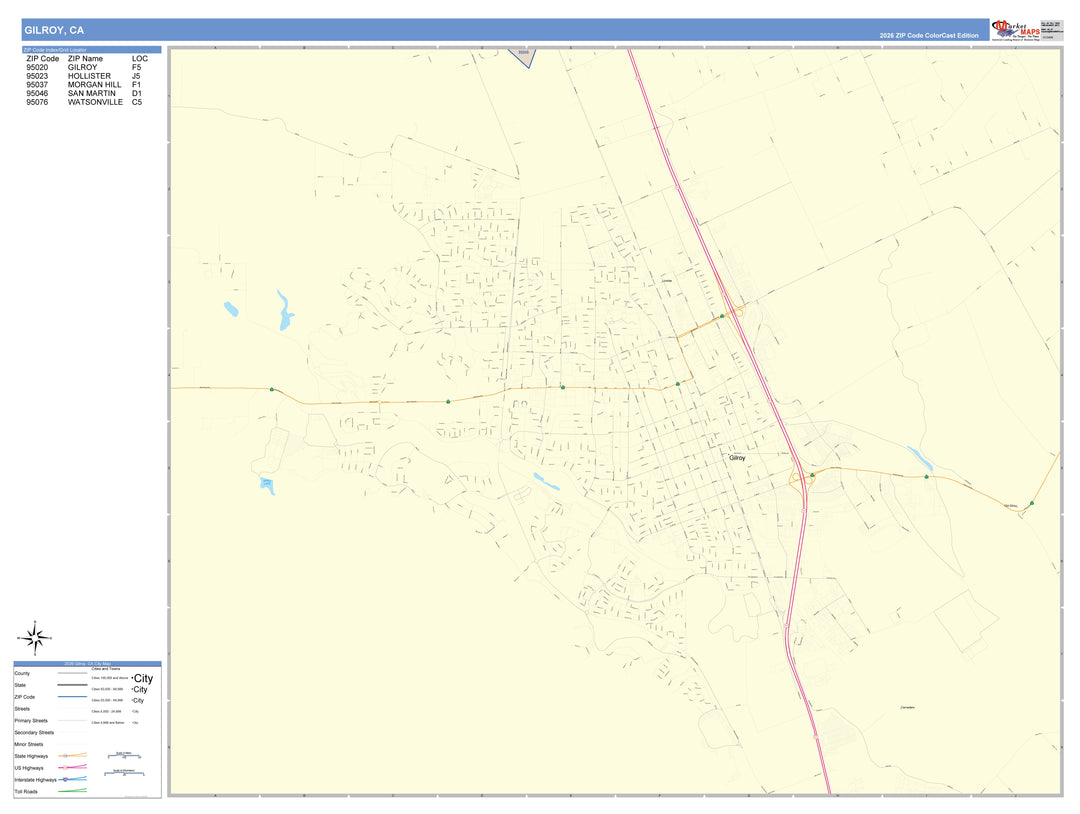The width and height of the screenshot is (1080, 814).
Task: Click WATSONVILLE in the ZIP Name column
Action: pyautogui.click(x=95, y=102)
